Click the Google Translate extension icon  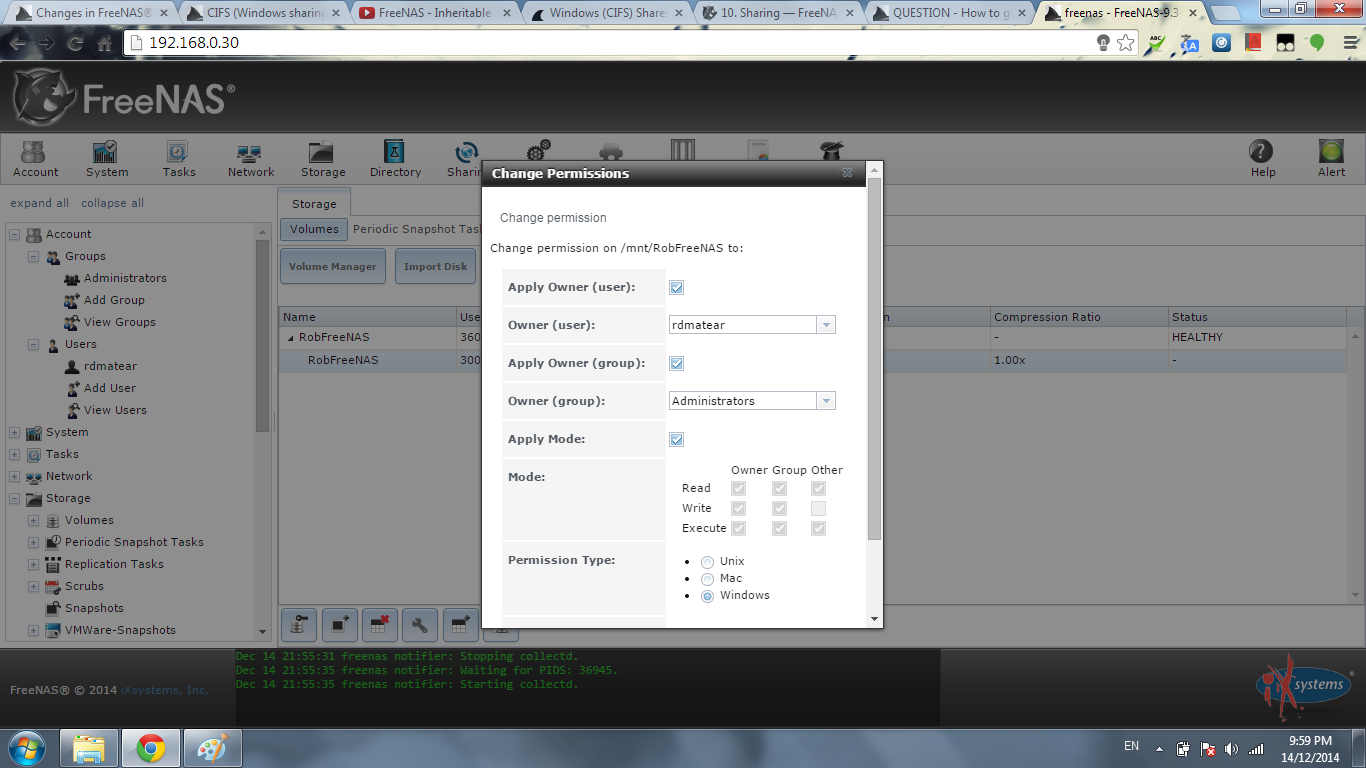point(1189,43)
